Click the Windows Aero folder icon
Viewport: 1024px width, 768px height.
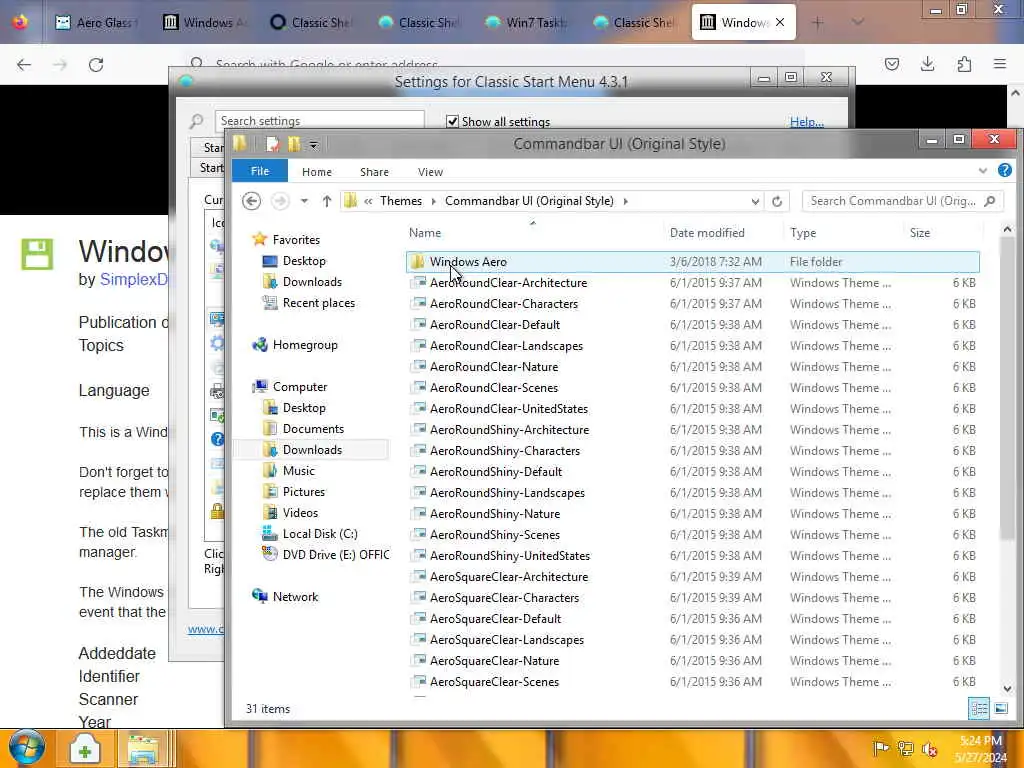tap(417, 262)
